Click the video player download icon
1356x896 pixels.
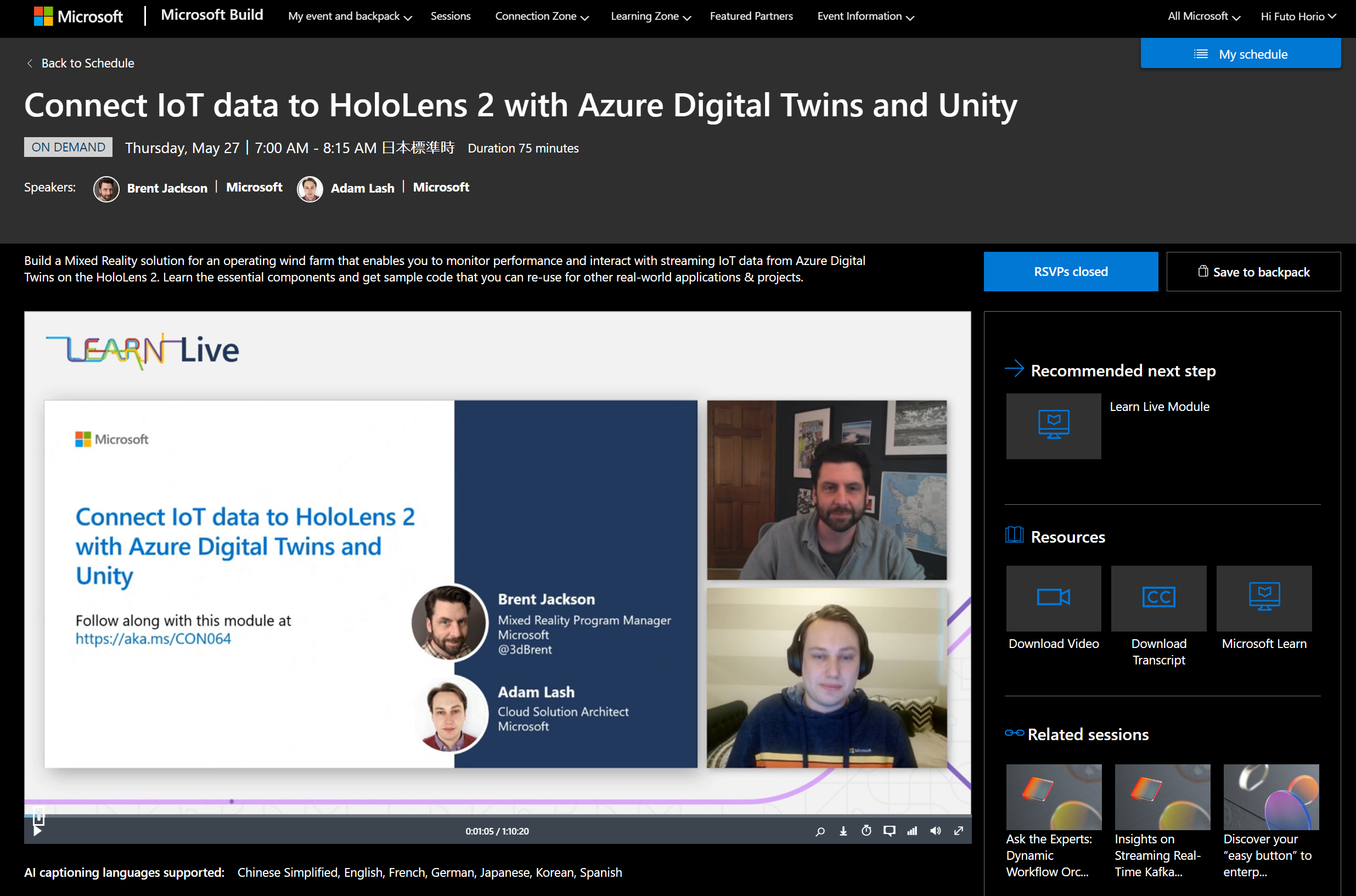843,831
